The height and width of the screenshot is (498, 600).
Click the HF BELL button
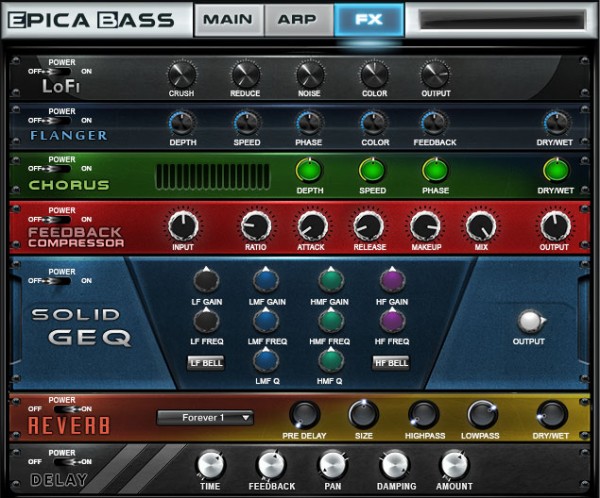coord(391,363)
